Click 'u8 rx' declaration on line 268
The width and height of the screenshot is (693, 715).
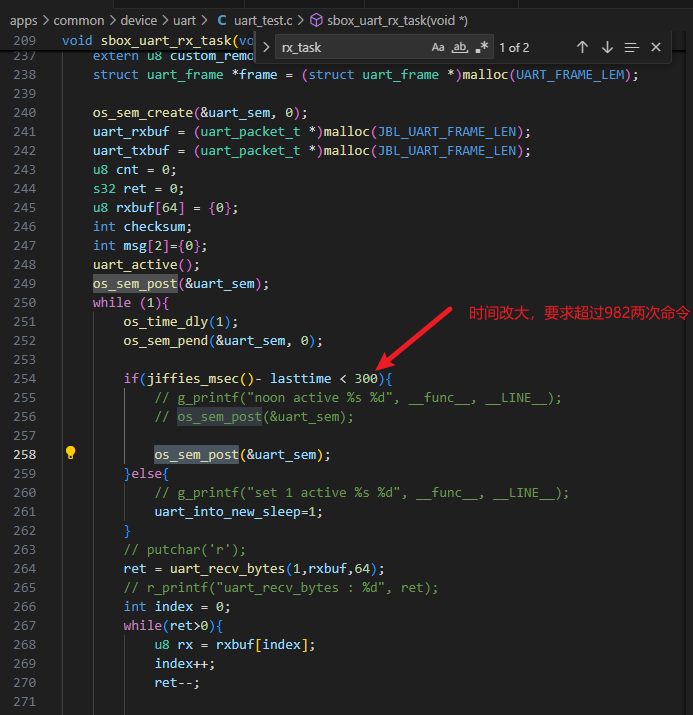(173, 645)
